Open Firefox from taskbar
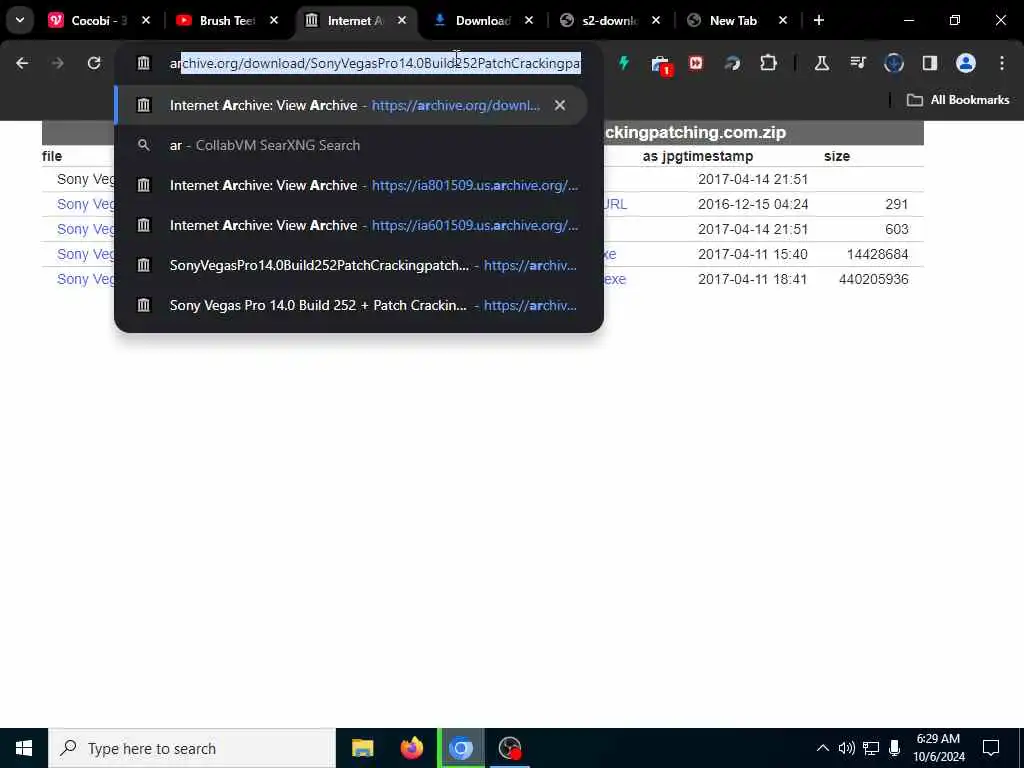Screen dimensions: 1024x768 pyautogui.click(x=411, y=748)
